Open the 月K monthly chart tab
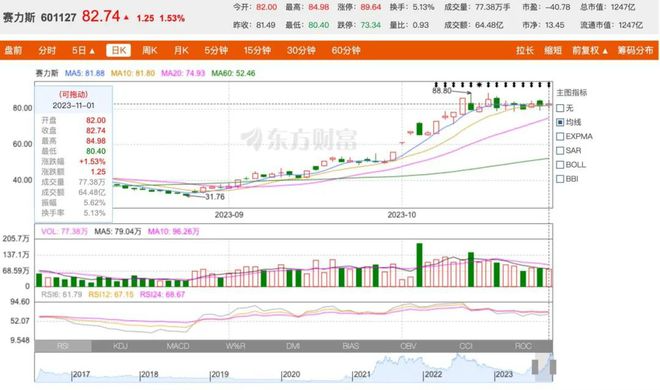 (x=181, y=50)
